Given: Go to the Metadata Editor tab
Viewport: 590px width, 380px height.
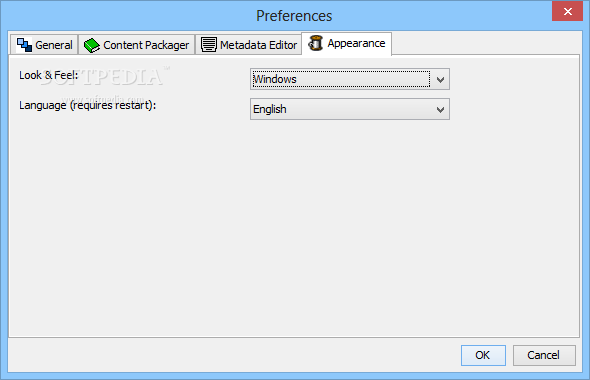Looking at the screenshot, I should click(x=248, y=45).
